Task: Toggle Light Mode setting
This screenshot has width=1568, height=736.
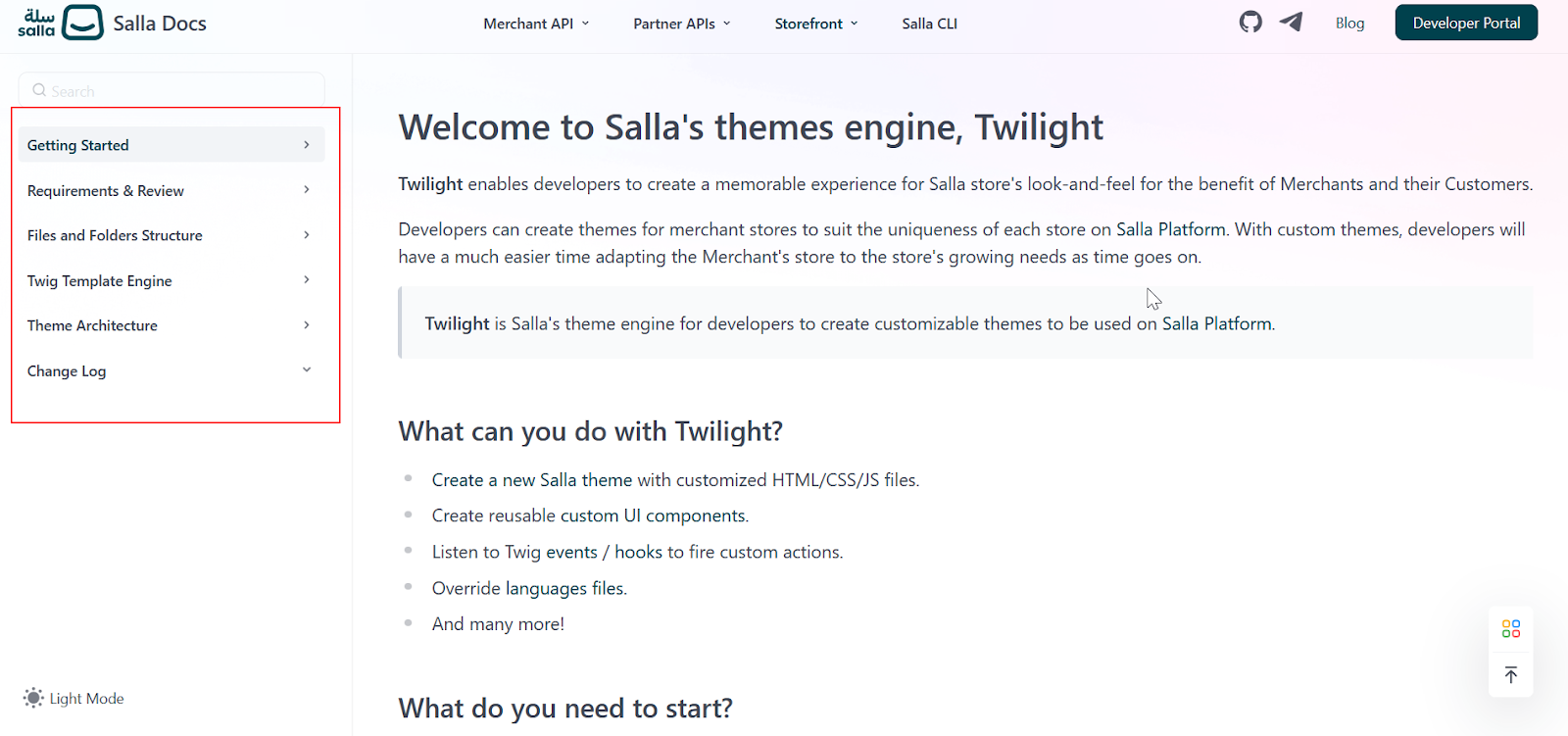Action: (73, 698)
